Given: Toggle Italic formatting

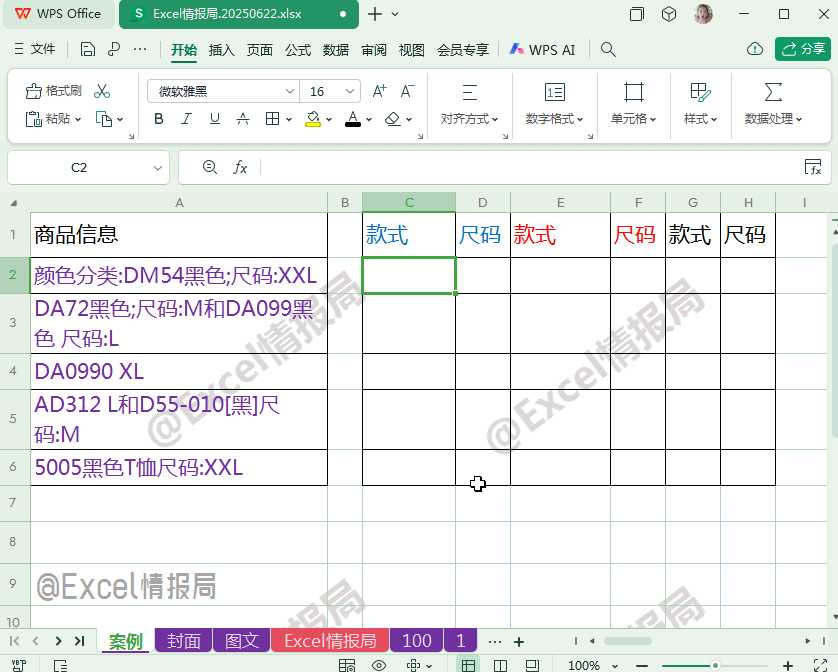Looking at the screenshot, I should tap(186, 119).
